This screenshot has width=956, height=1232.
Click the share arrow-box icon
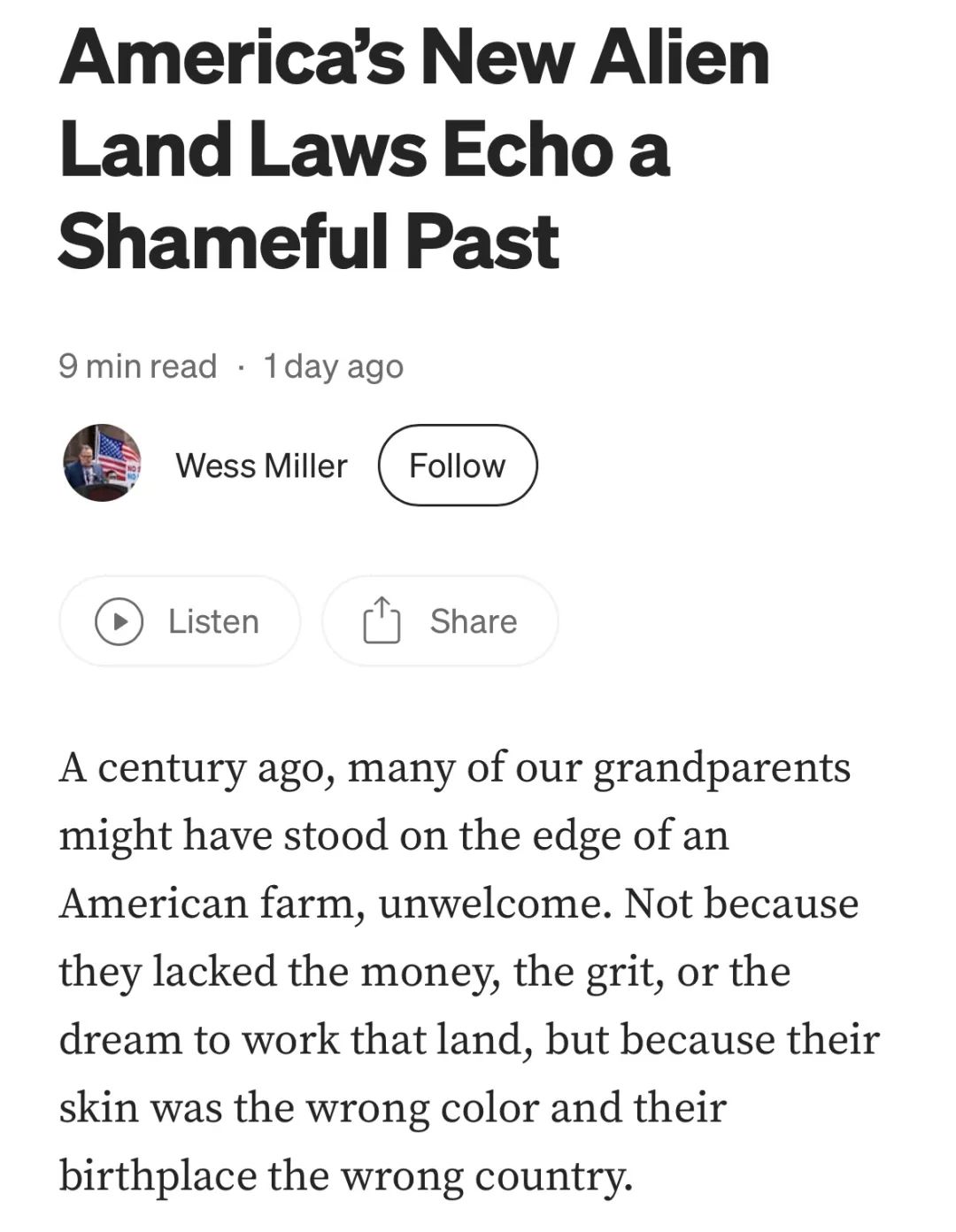(x=382, y=620)
